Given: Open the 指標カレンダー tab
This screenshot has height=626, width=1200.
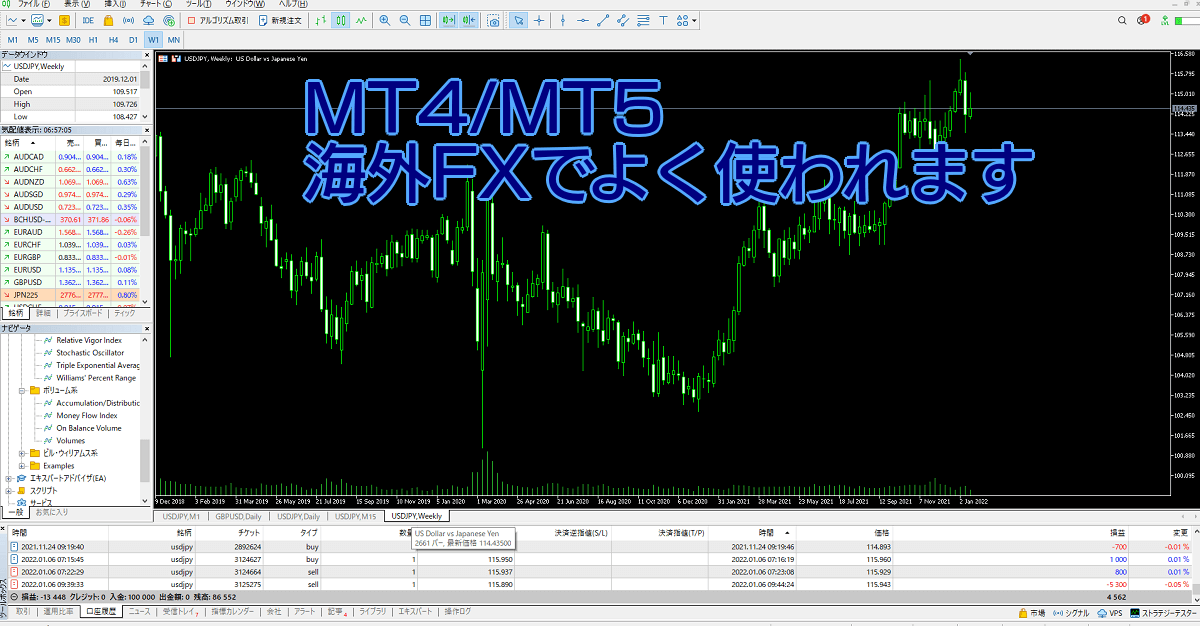Looking at the screenshot, I should (x=232, y=611).
